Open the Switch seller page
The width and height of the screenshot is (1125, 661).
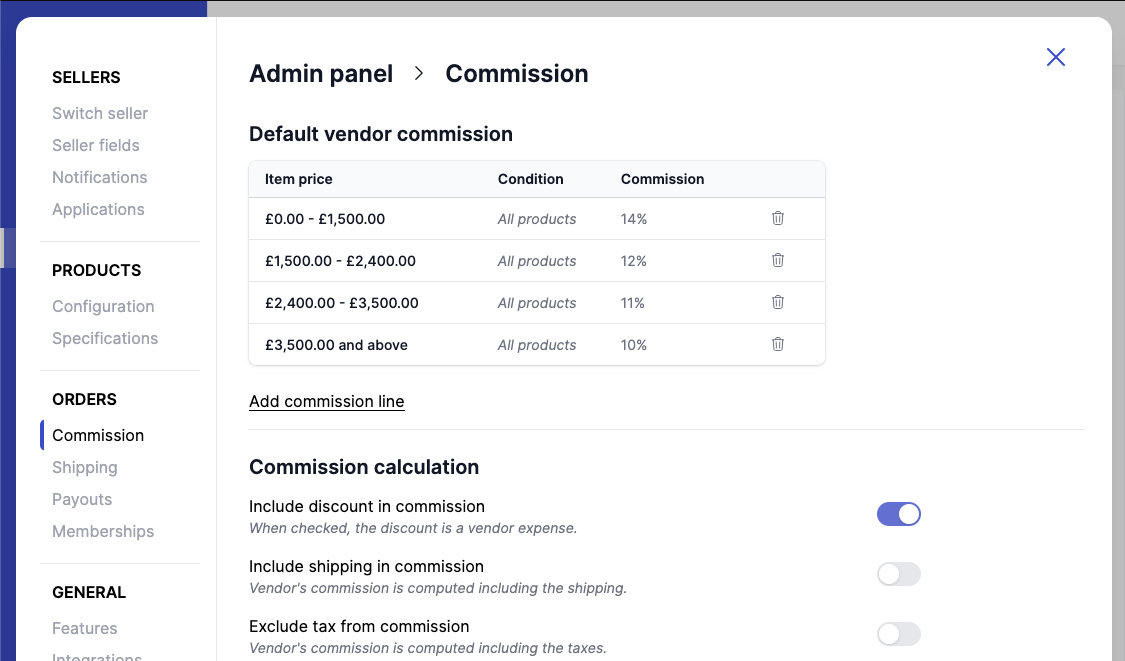click(x=100, y=113)
